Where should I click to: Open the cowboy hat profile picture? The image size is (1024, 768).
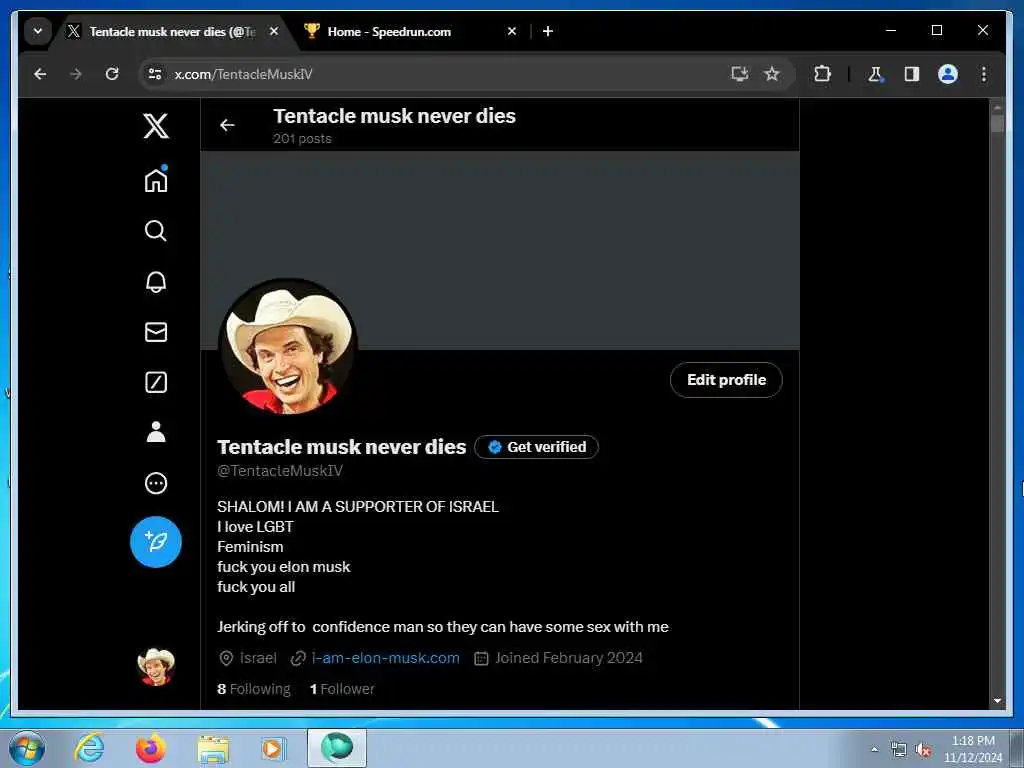(288, 347)
